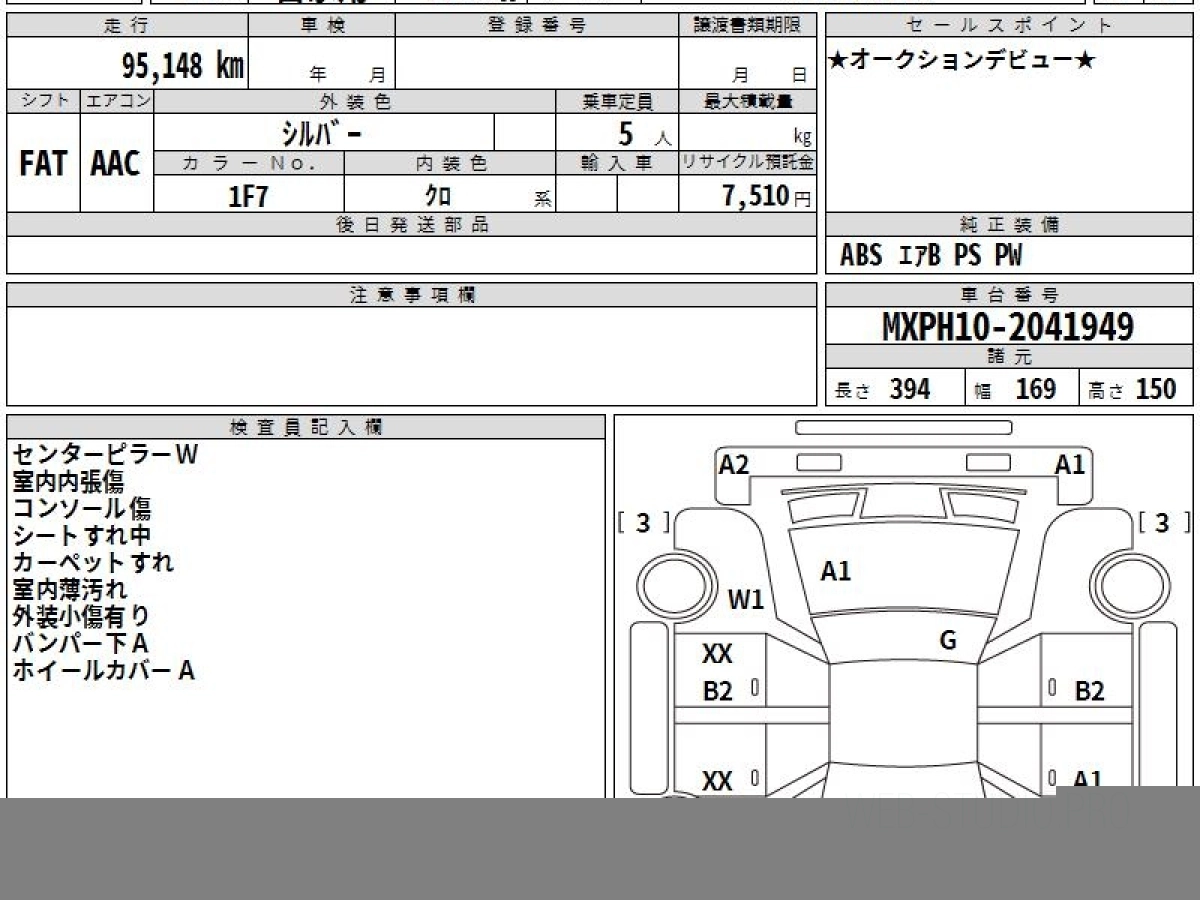Viewport: 1200px width, 900px height.
Task: Click the interior color value クロ
Action: point(438,196)
